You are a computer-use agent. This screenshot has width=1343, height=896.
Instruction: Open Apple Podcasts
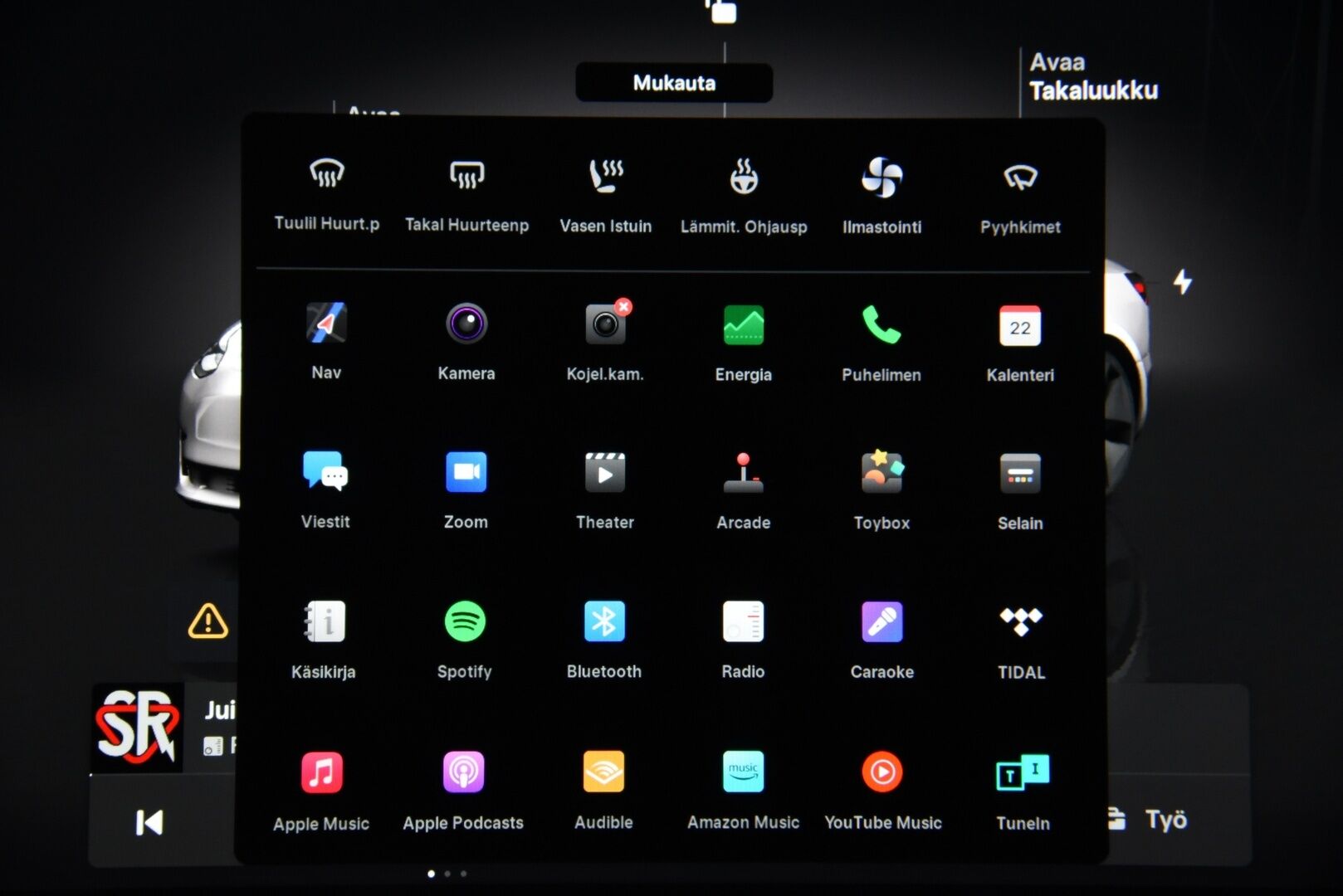[x=463, y=791]
